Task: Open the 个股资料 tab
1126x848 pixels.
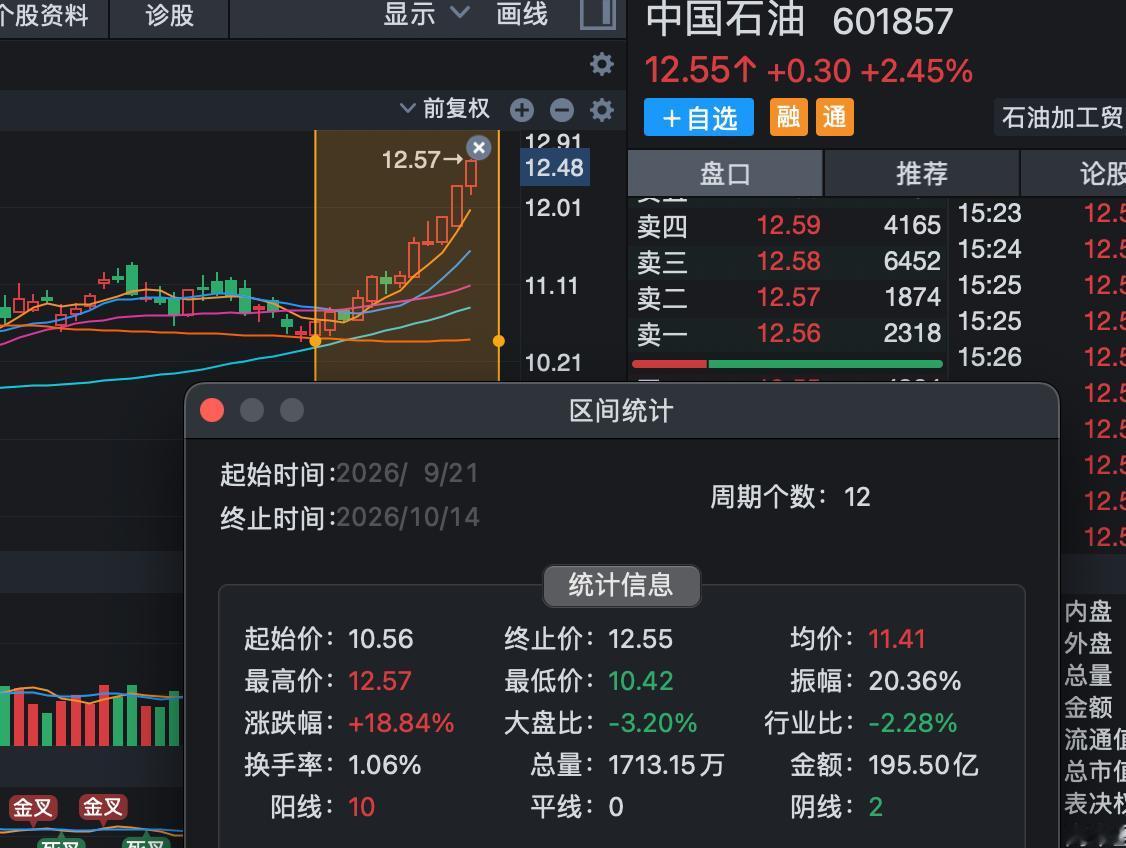Action: click(x=44, y=16)
